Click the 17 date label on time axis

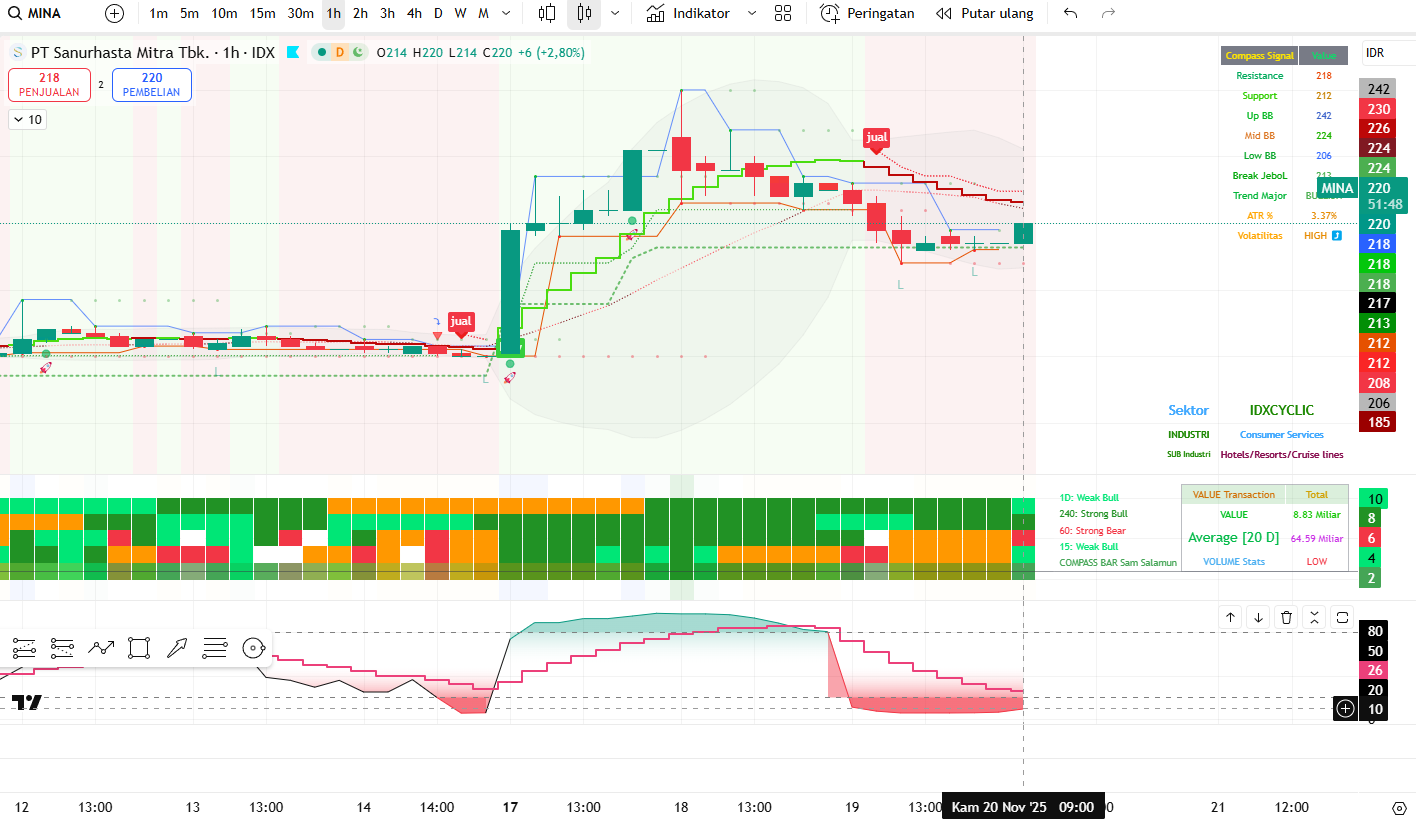click(x=510, y=807)
